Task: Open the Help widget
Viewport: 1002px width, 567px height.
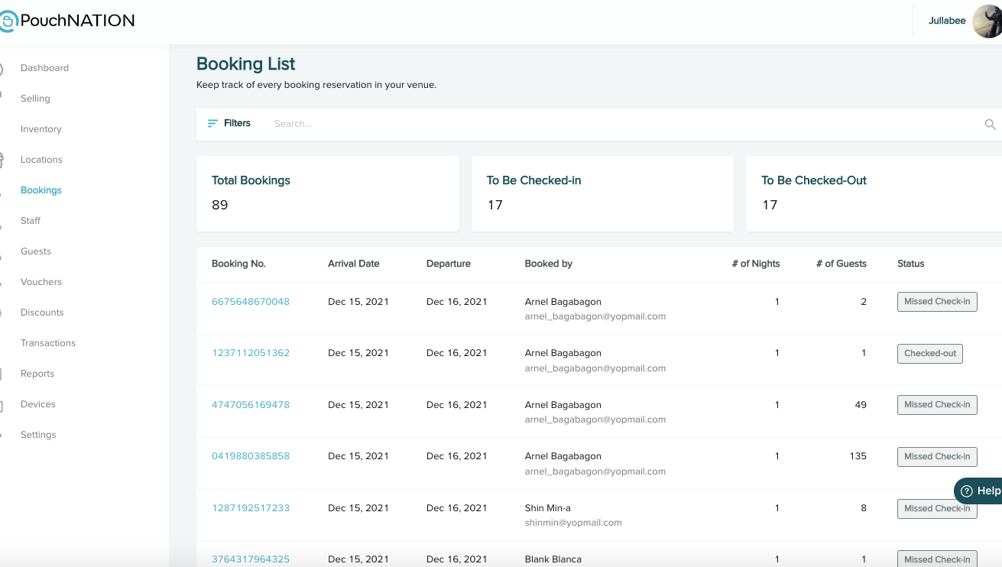Action: pyautogui.click(x=979, y=490)
